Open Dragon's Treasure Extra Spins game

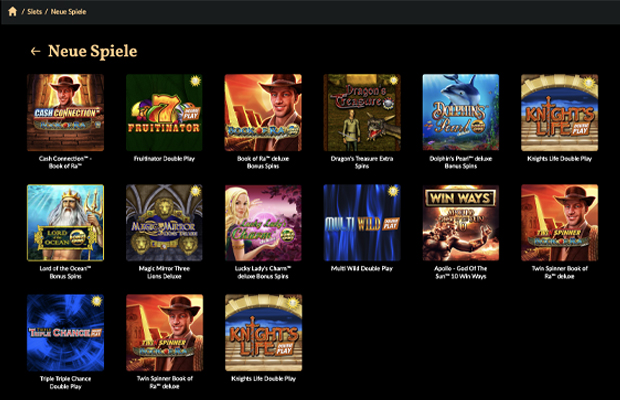click(362, 113)
